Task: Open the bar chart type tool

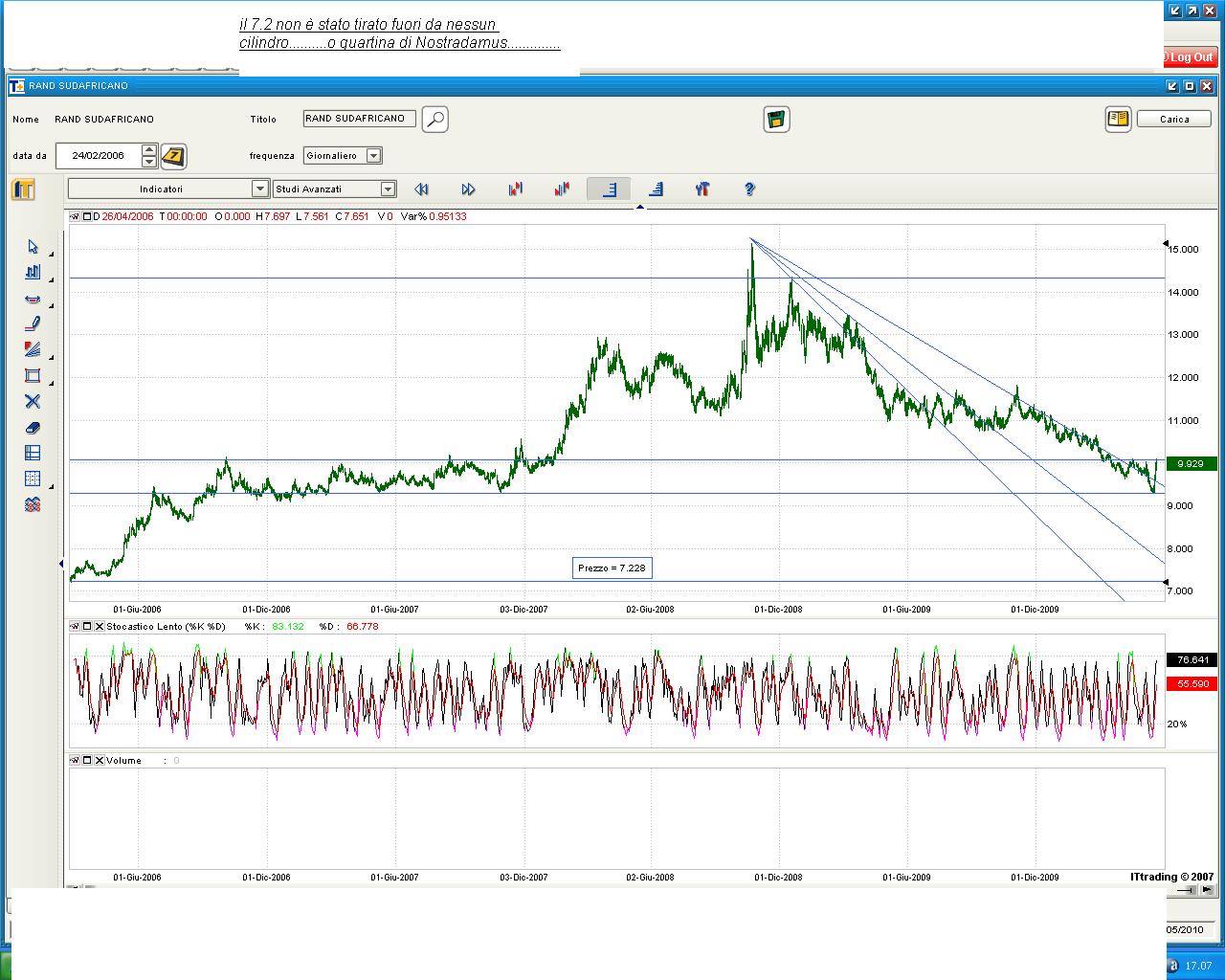Action: tap(33, 273)
